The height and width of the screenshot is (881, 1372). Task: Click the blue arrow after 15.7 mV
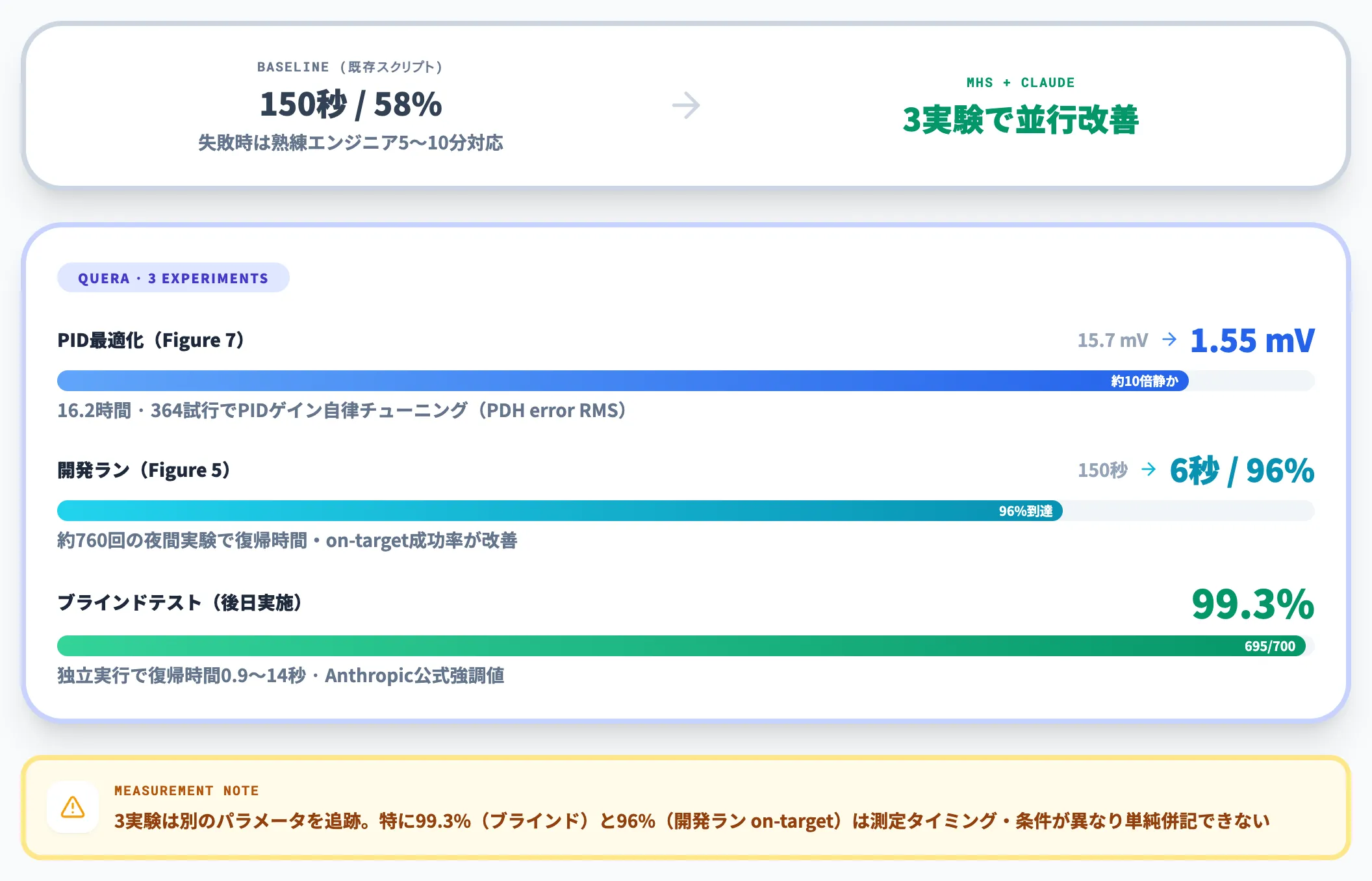(x=1169, y=339)
